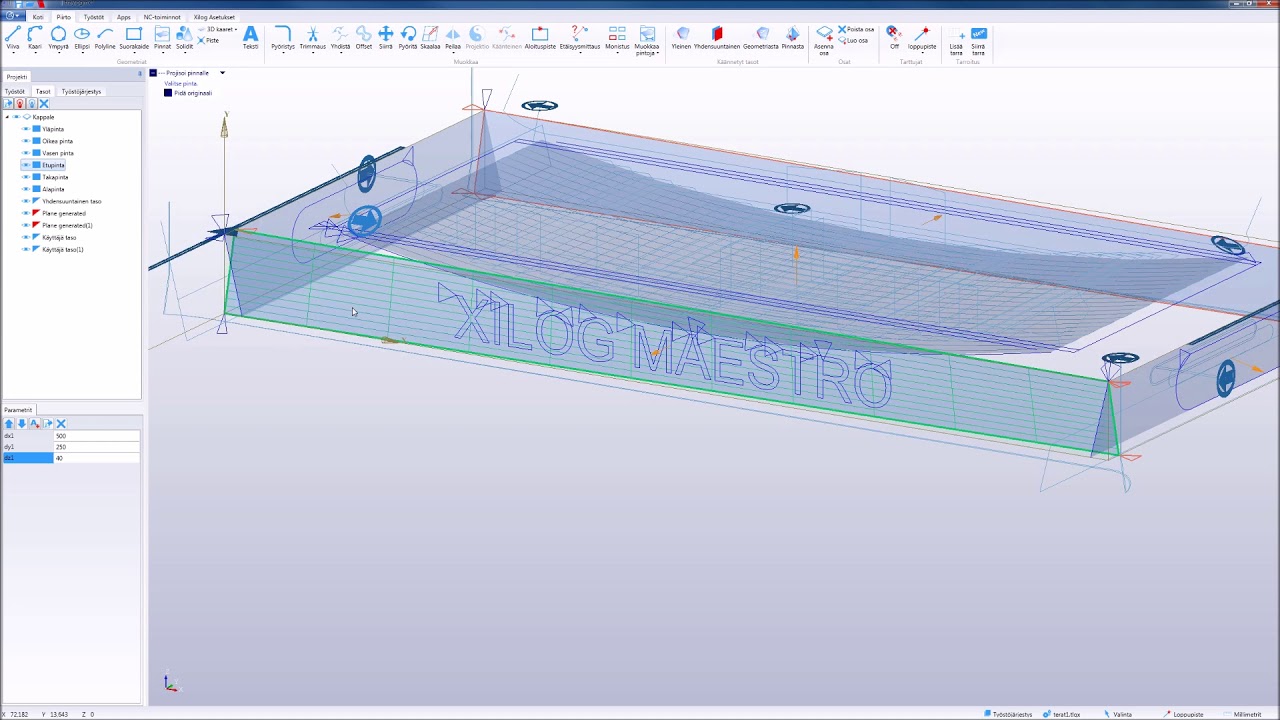Click the move up arrow in Parametrit

point(9,424)
